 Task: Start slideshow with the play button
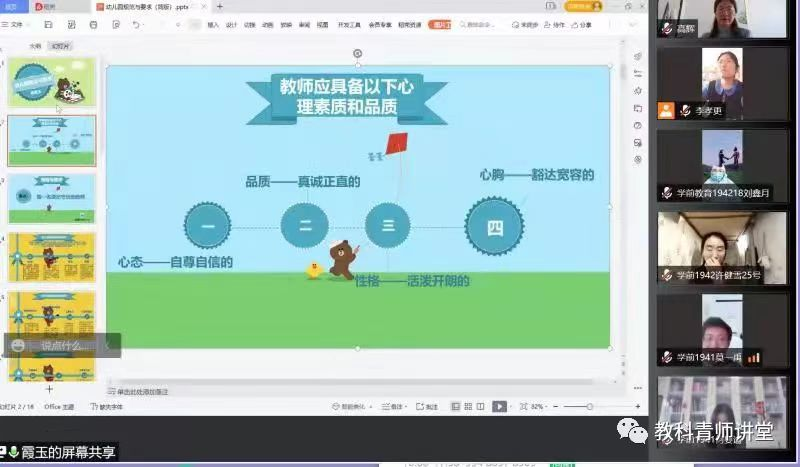pos(498,407)
